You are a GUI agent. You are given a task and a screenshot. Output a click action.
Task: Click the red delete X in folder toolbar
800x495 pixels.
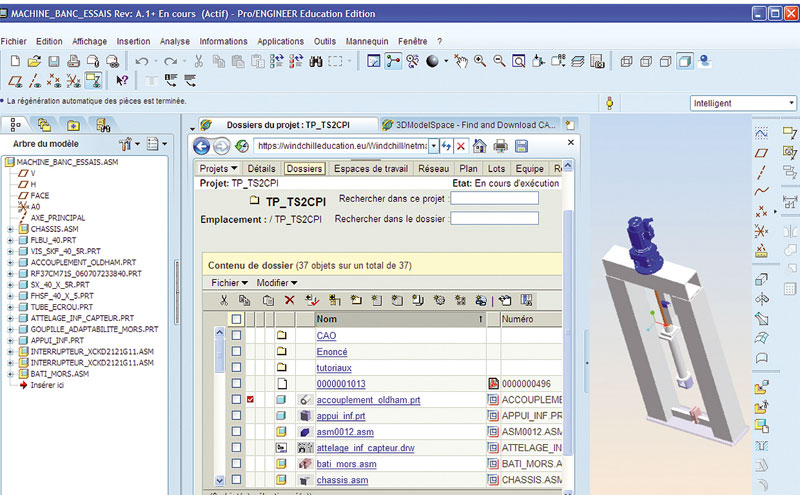coord(289,300)
